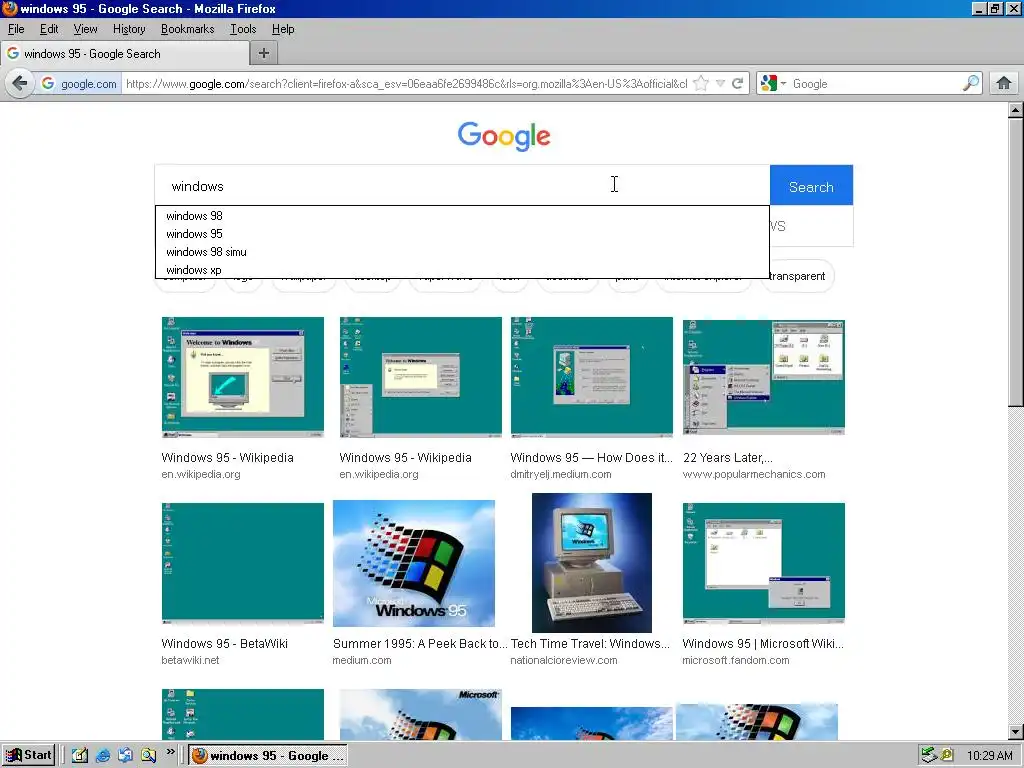The image size is (1024, 768).
Task: Launch Internet Explorer from quick launch
Action: (103, 756)
